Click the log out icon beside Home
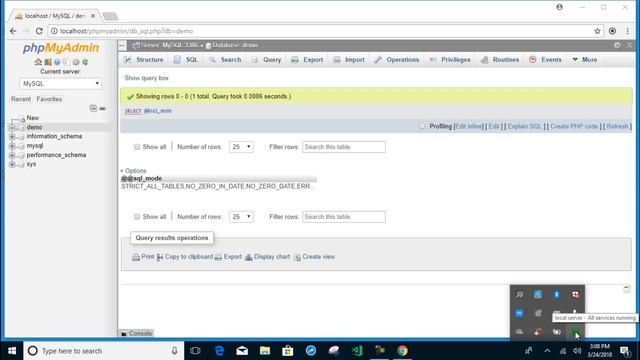Viewport: 640px width, 360px height. pyautogui.click(x=48, y=62)
